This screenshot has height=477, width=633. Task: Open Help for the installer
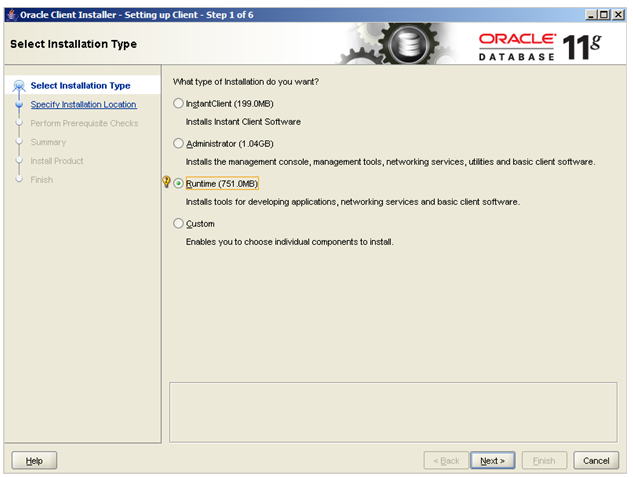click(34, 460)
